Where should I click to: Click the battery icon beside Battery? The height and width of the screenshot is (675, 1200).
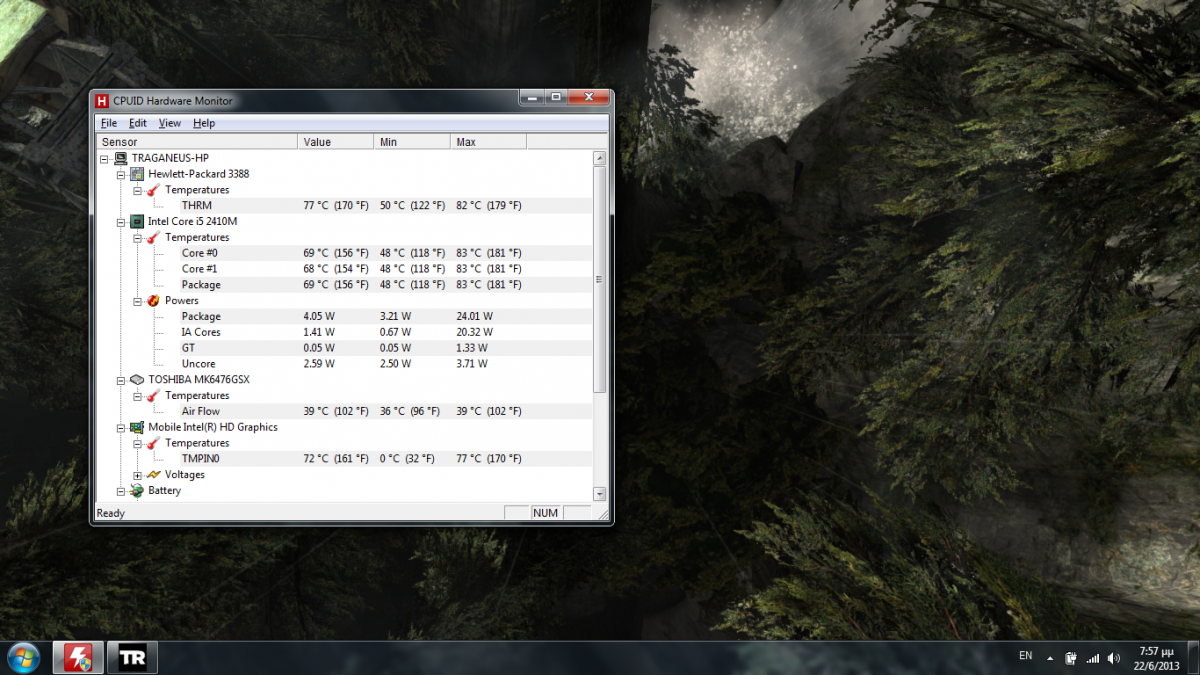[x=137, y=491]
